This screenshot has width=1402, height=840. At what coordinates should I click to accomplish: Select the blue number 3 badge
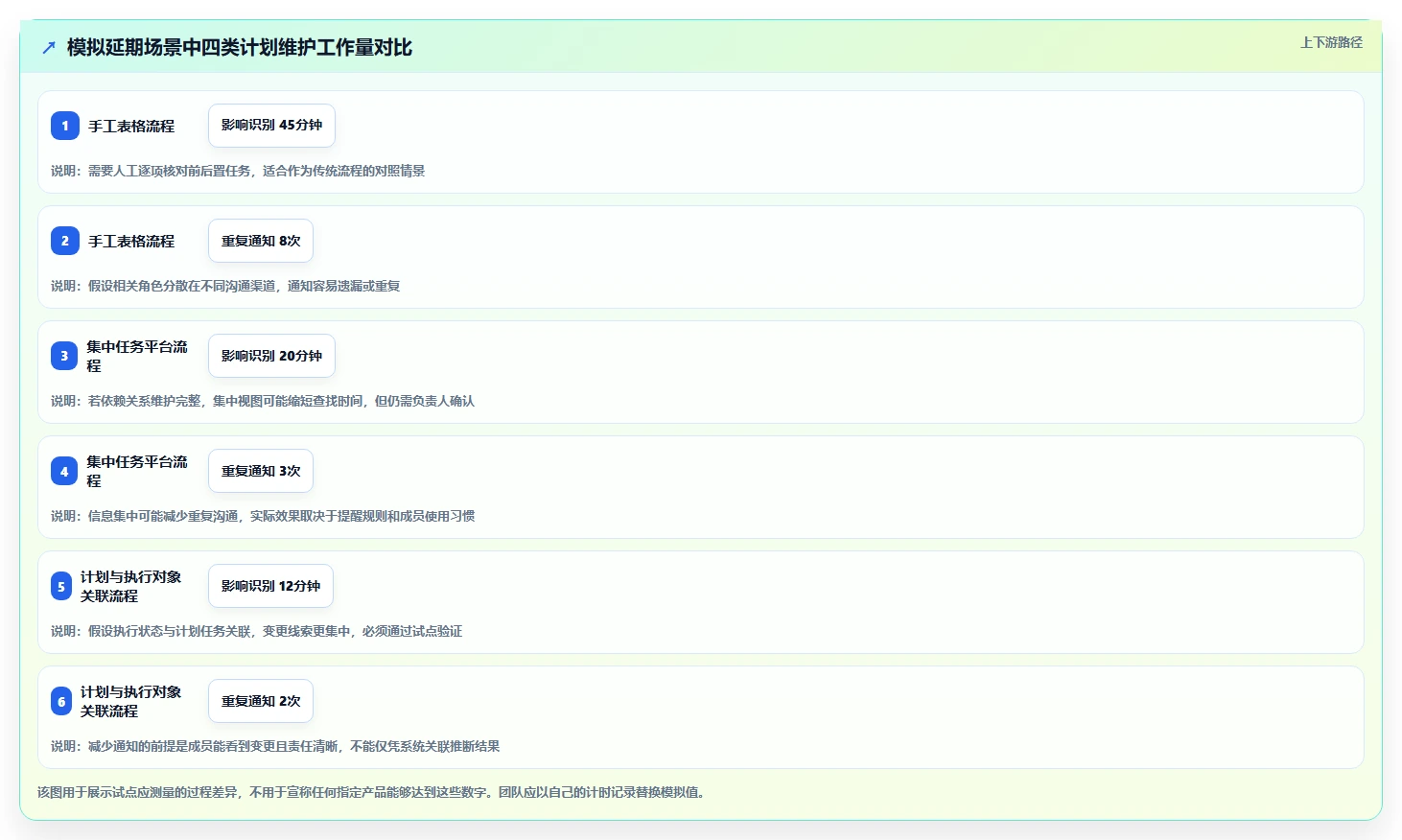coord(64,356)
